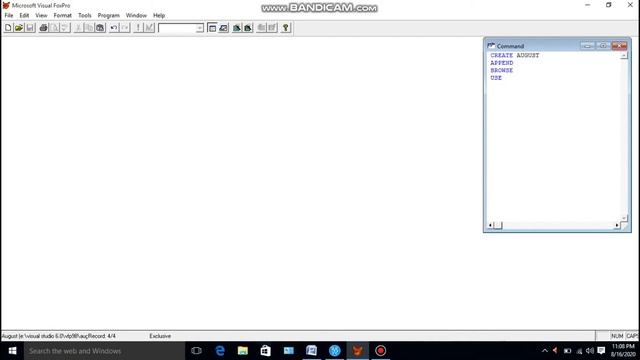Screen dimensions: 640x360
Task: Click the Windows Start button
Action: tap(12, 351)
